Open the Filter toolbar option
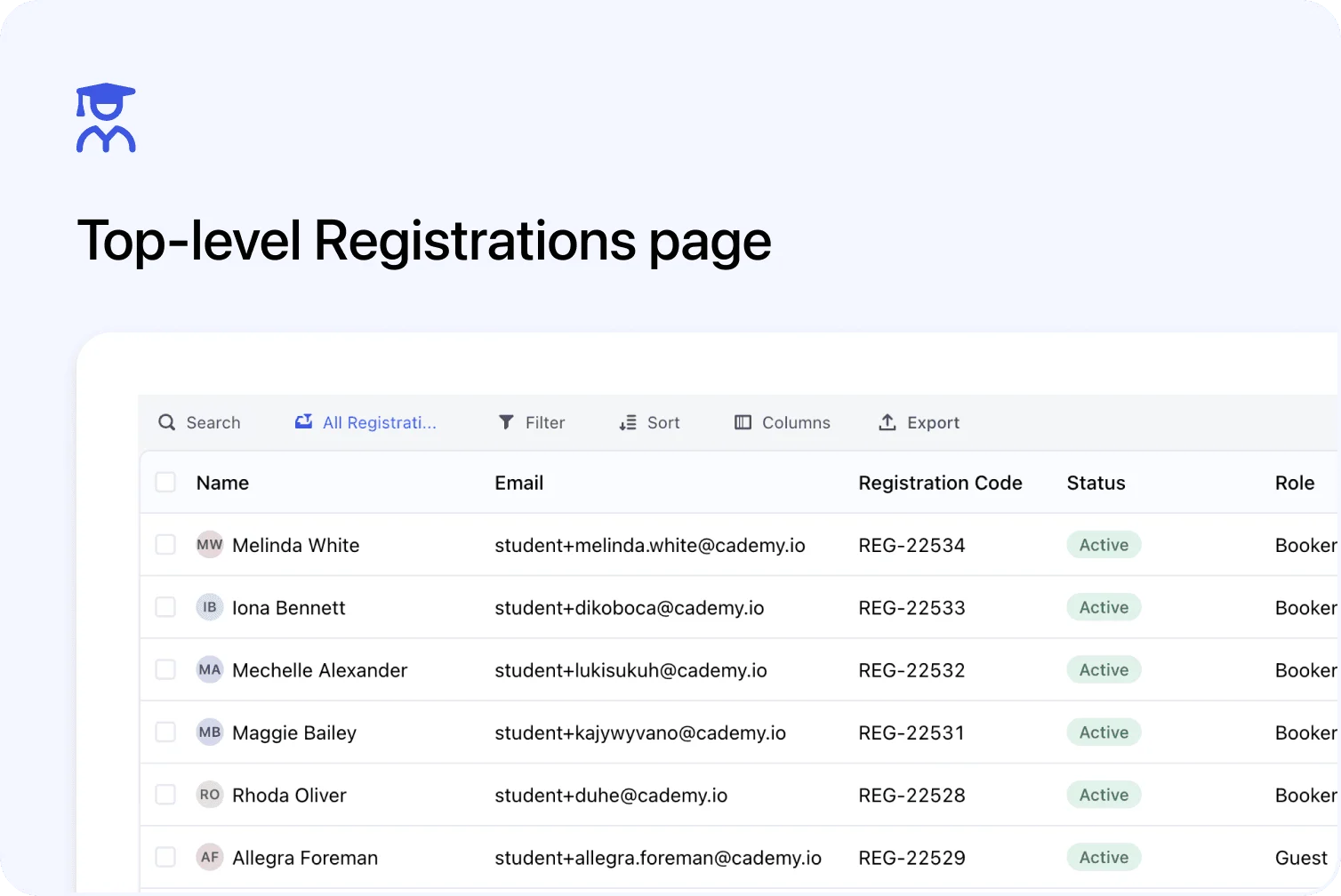Screen dimensions: 1341x896 (x=532, y=422)
